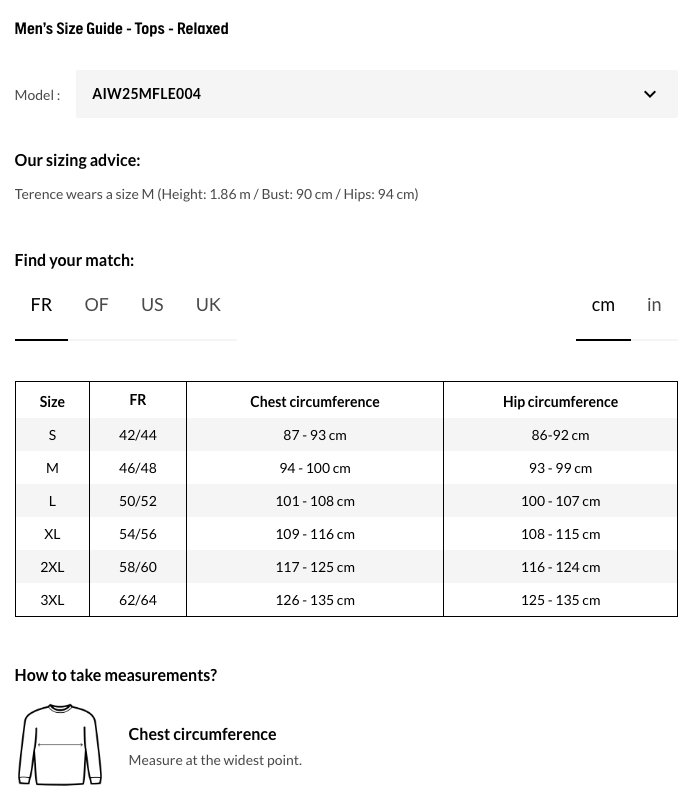The height and width of the screenshot is (805, 694).
Task: Switch to the OF size tab
Action: click(96, 305)
